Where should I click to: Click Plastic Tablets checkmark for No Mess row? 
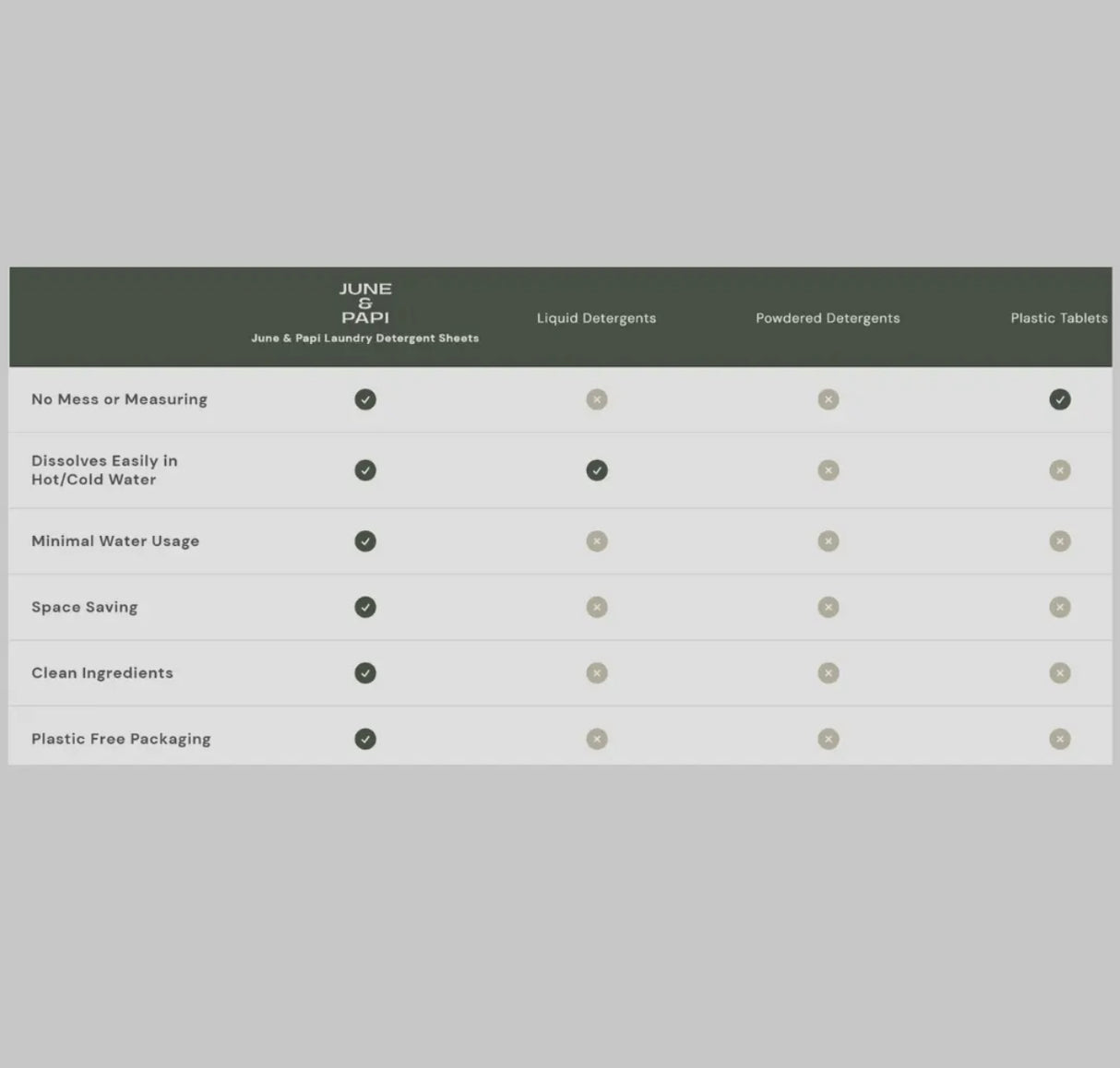pyautogui.click(x=1059, y=399)
